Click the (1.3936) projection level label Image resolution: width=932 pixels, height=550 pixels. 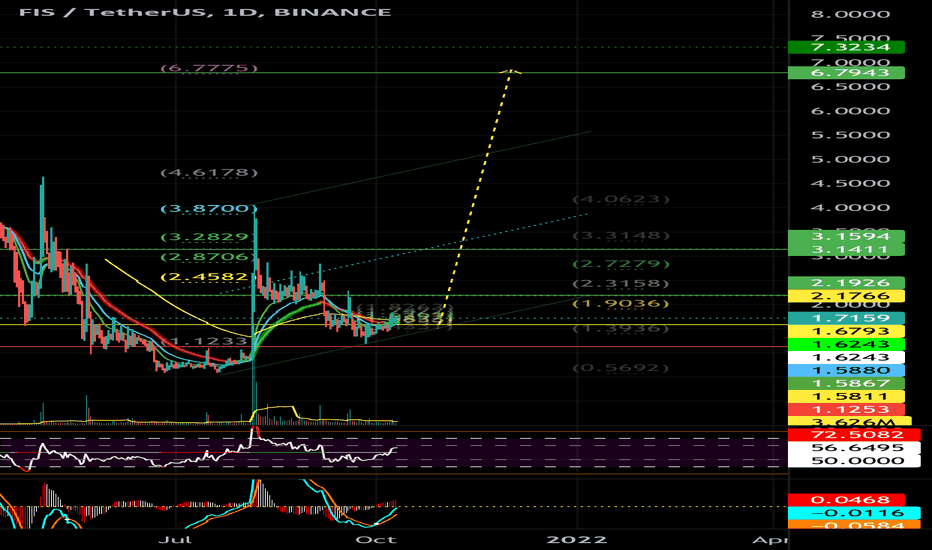coord(621,328)
